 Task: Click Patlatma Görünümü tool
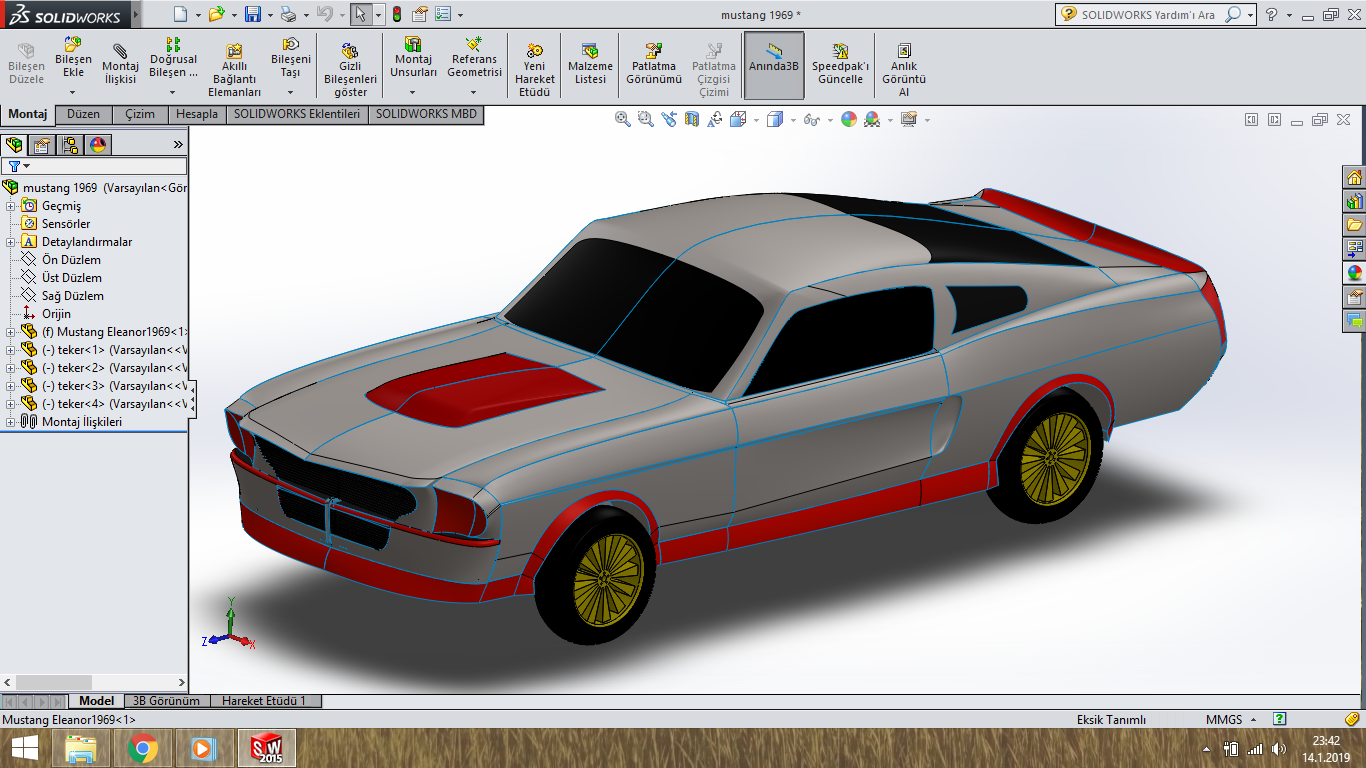coord(654,64)
